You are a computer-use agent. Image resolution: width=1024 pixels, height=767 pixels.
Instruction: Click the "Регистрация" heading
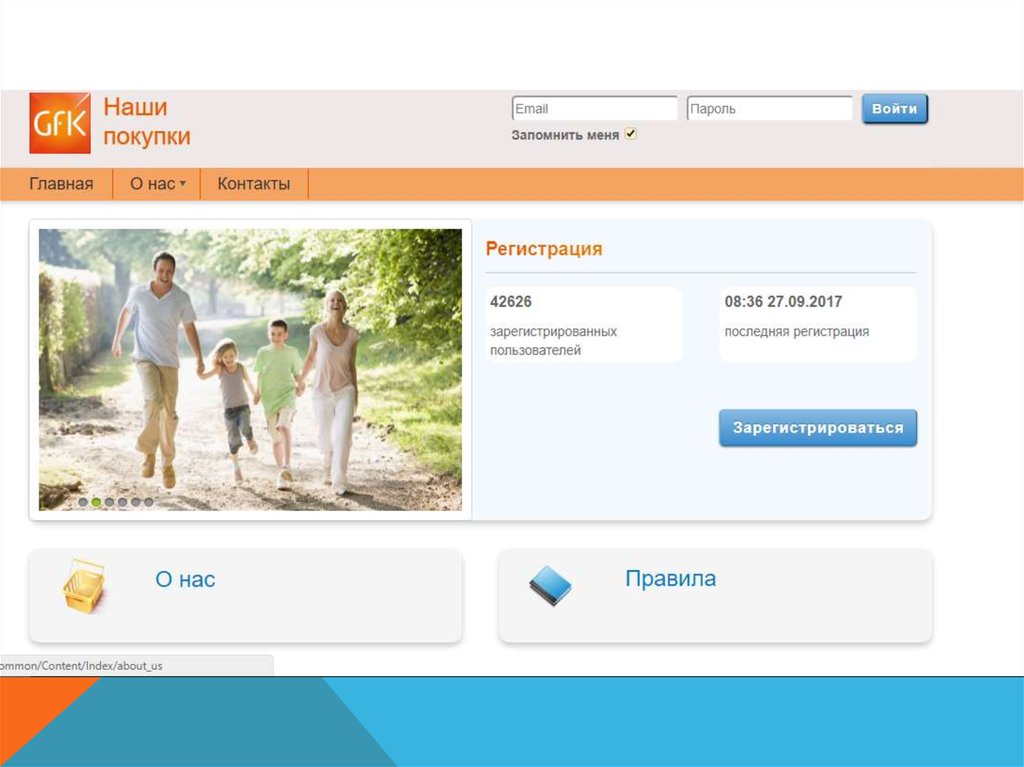pyautogui.click(x=544, y=249)
